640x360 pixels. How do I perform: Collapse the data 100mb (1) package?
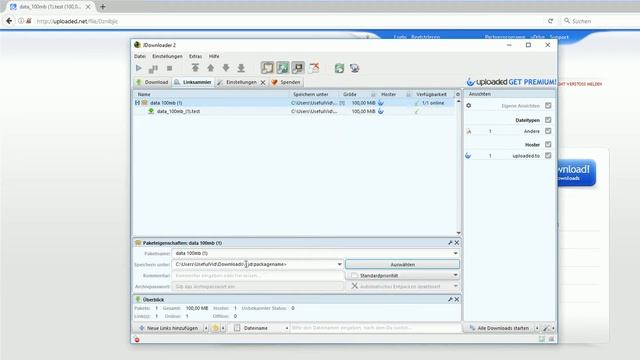137,103
